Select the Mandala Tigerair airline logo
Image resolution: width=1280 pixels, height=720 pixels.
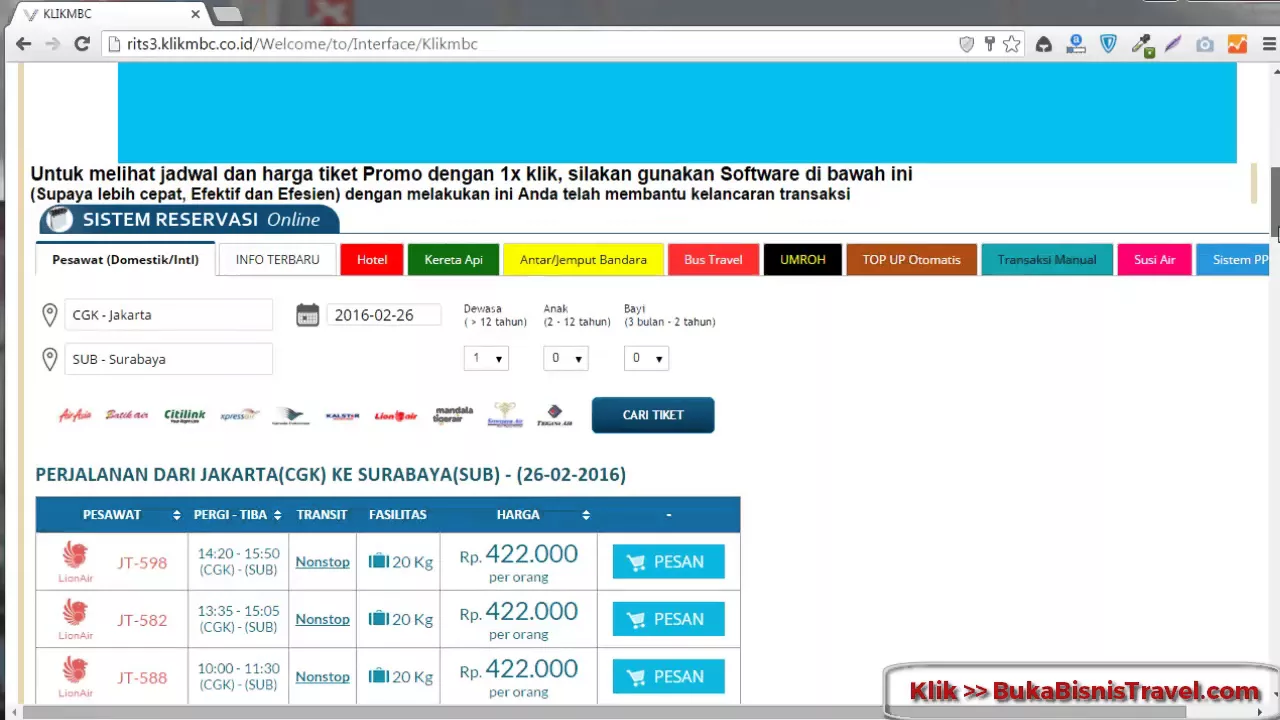pyautogui.click(x=453, y=415)
